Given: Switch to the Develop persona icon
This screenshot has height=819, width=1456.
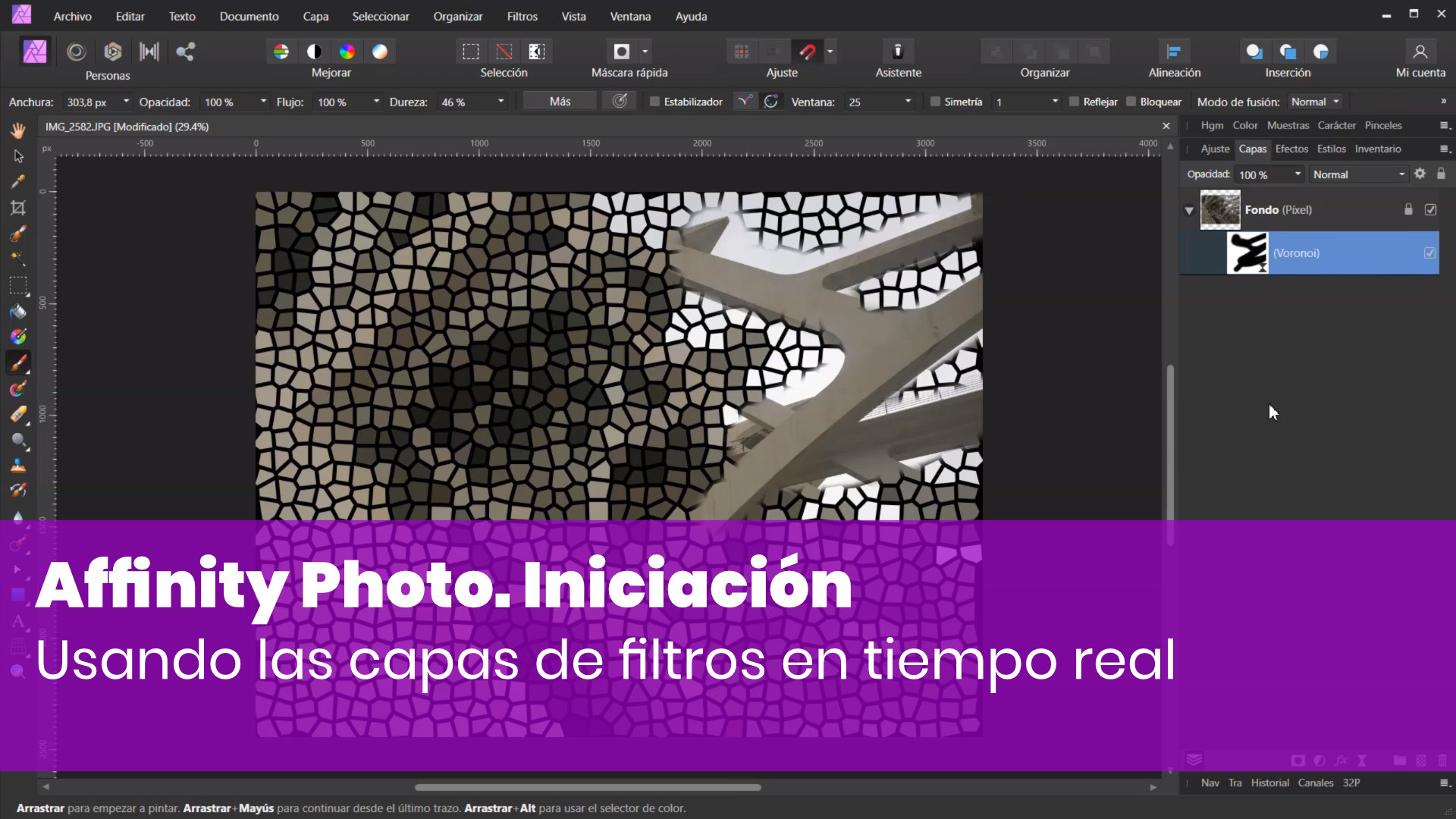Looking at the screenshot, I should coord(113,52).
